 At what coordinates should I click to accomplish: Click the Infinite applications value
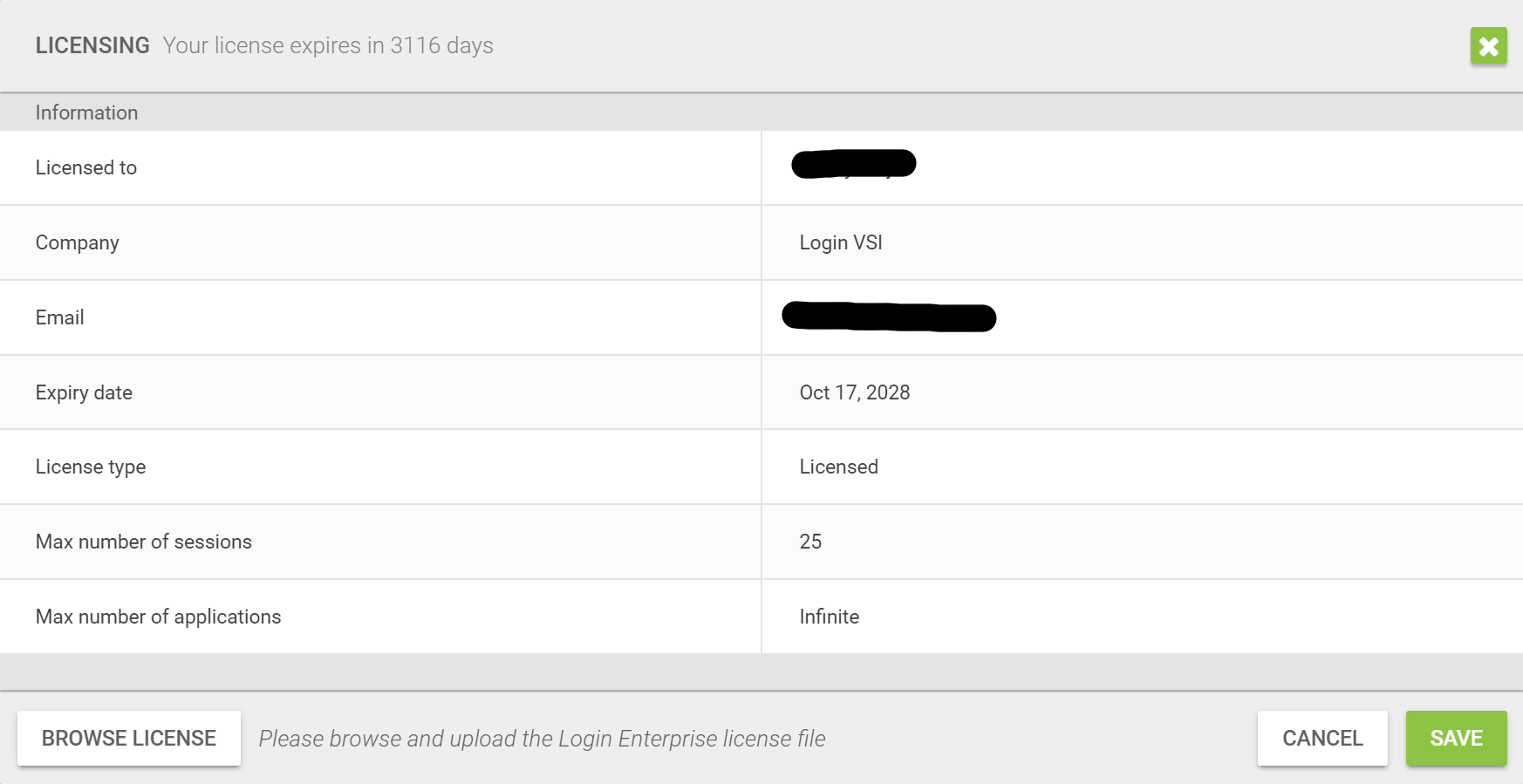[829, 617]
